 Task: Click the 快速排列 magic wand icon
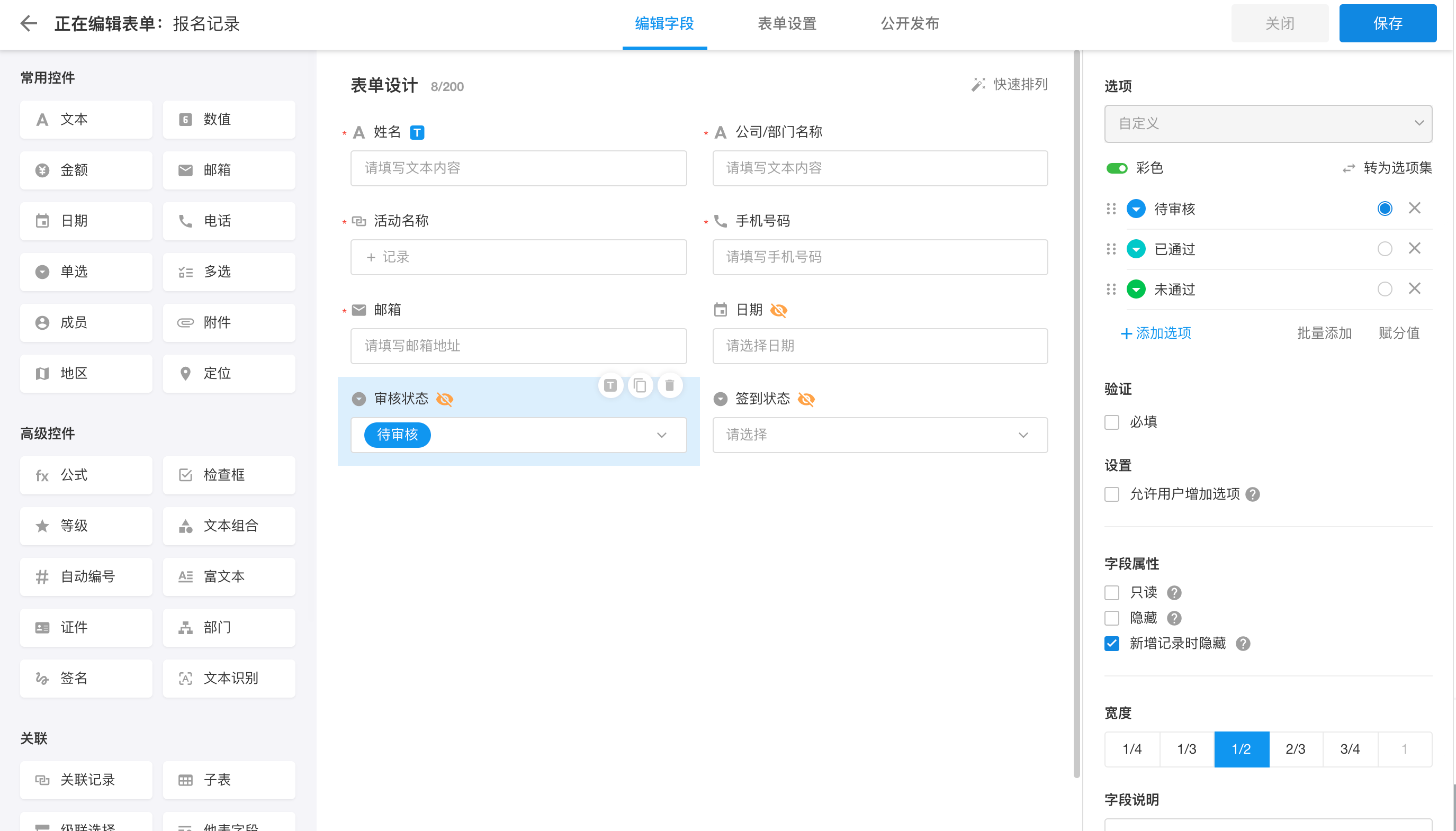[x=978, y=85]
